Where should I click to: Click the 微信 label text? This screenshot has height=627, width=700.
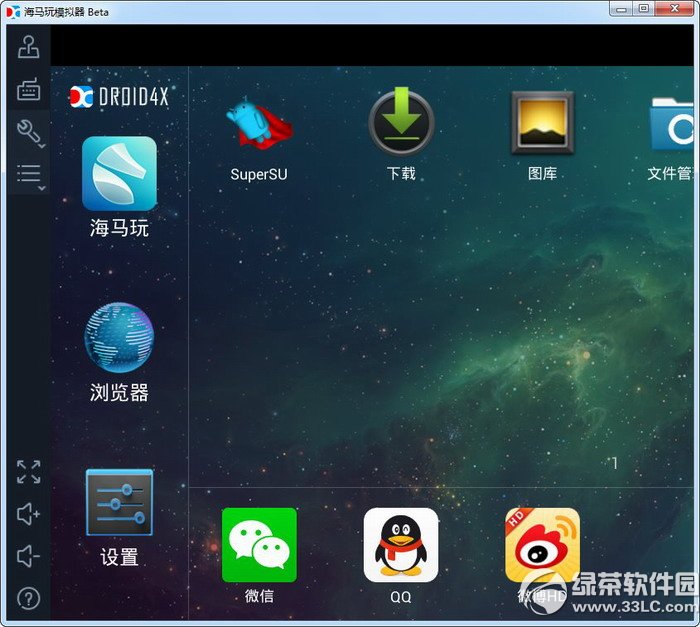click(259, 596)
